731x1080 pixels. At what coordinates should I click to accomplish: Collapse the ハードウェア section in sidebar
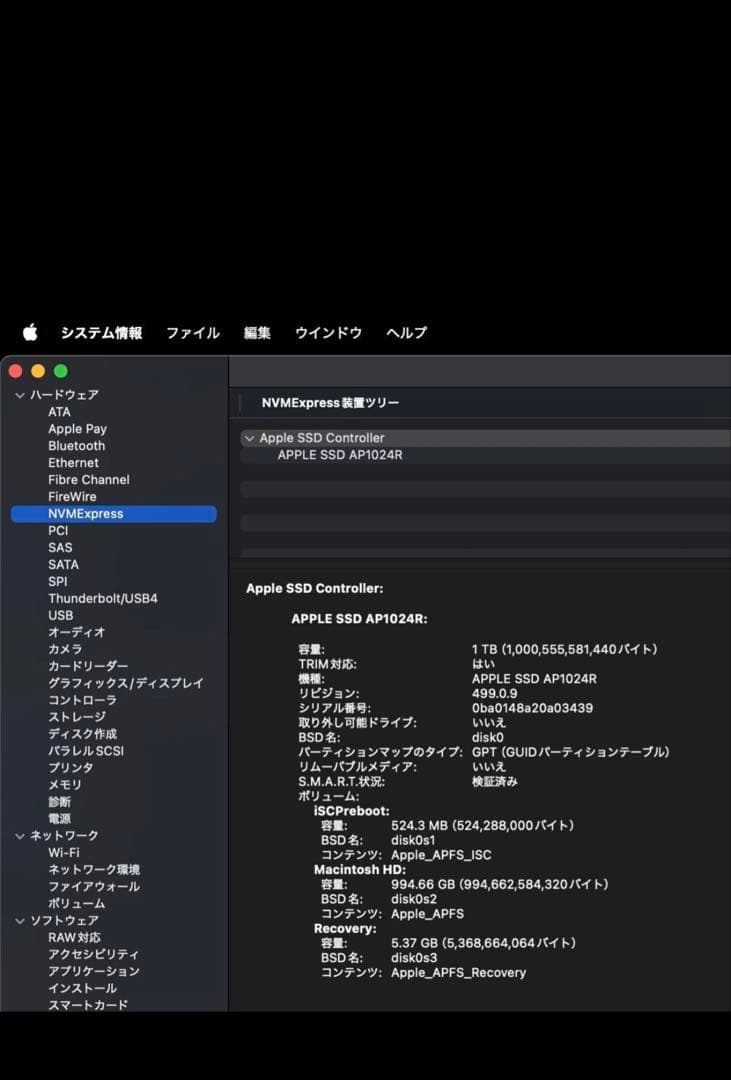pos(20,395)
